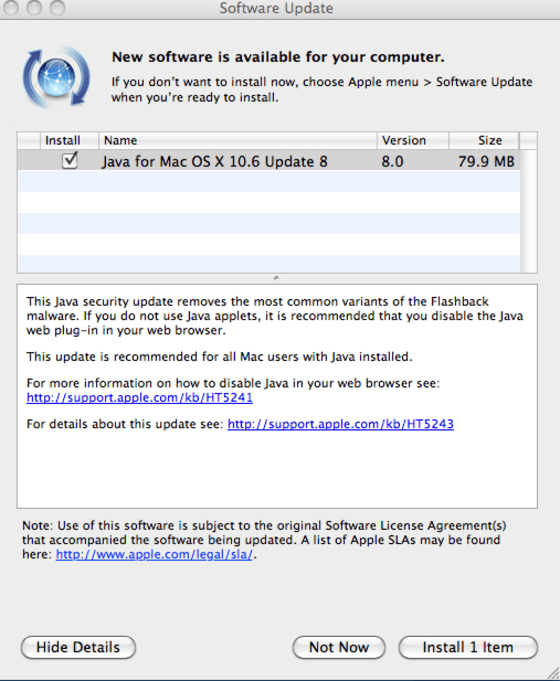Click the window resize grip corner

click(x=553, y=674)
